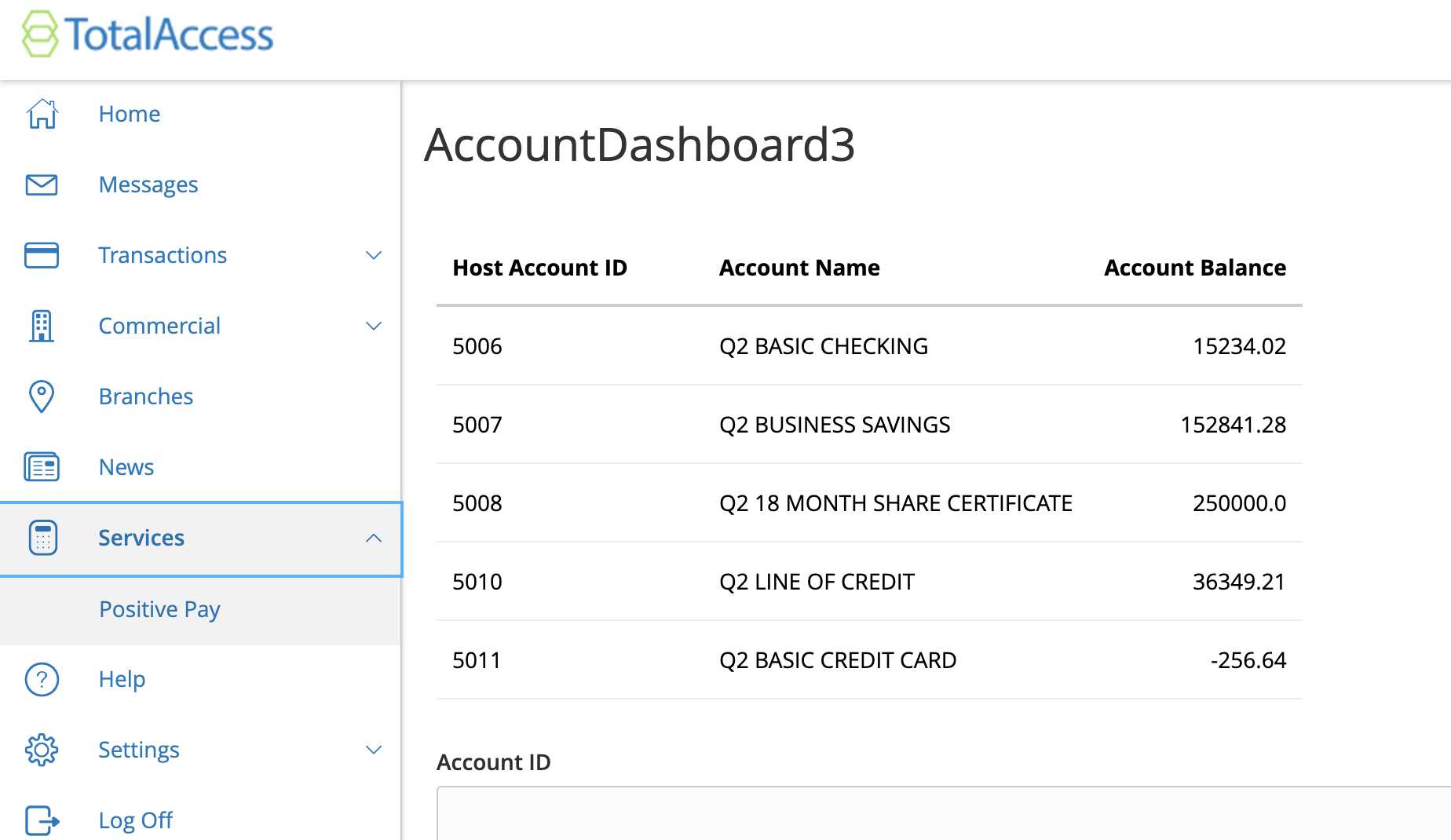Viewport: 1451px width, 840px height.
Task: Click the Messages envelope icon
Action: 42,184
